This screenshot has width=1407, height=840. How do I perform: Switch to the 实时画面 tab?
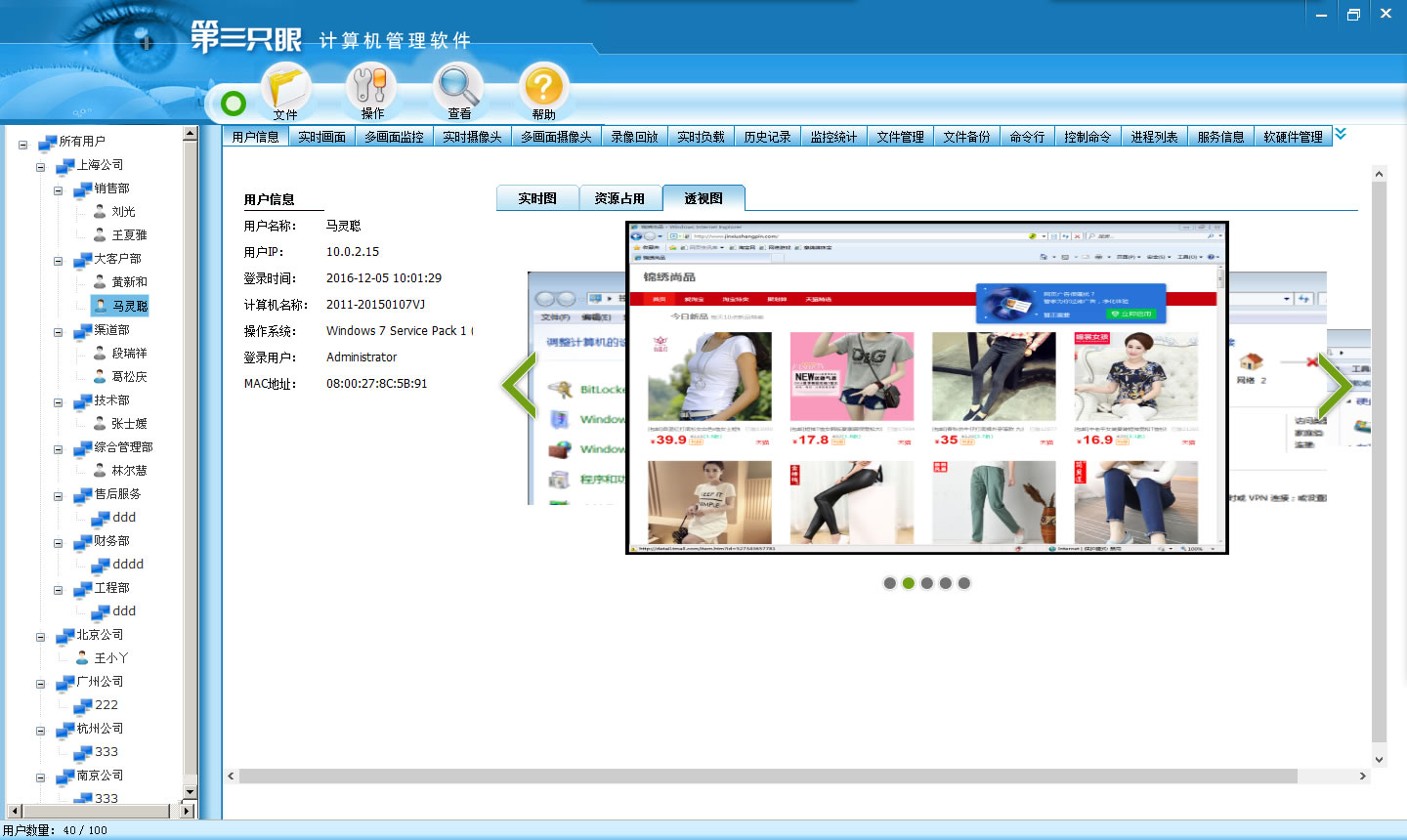[321, 137]
